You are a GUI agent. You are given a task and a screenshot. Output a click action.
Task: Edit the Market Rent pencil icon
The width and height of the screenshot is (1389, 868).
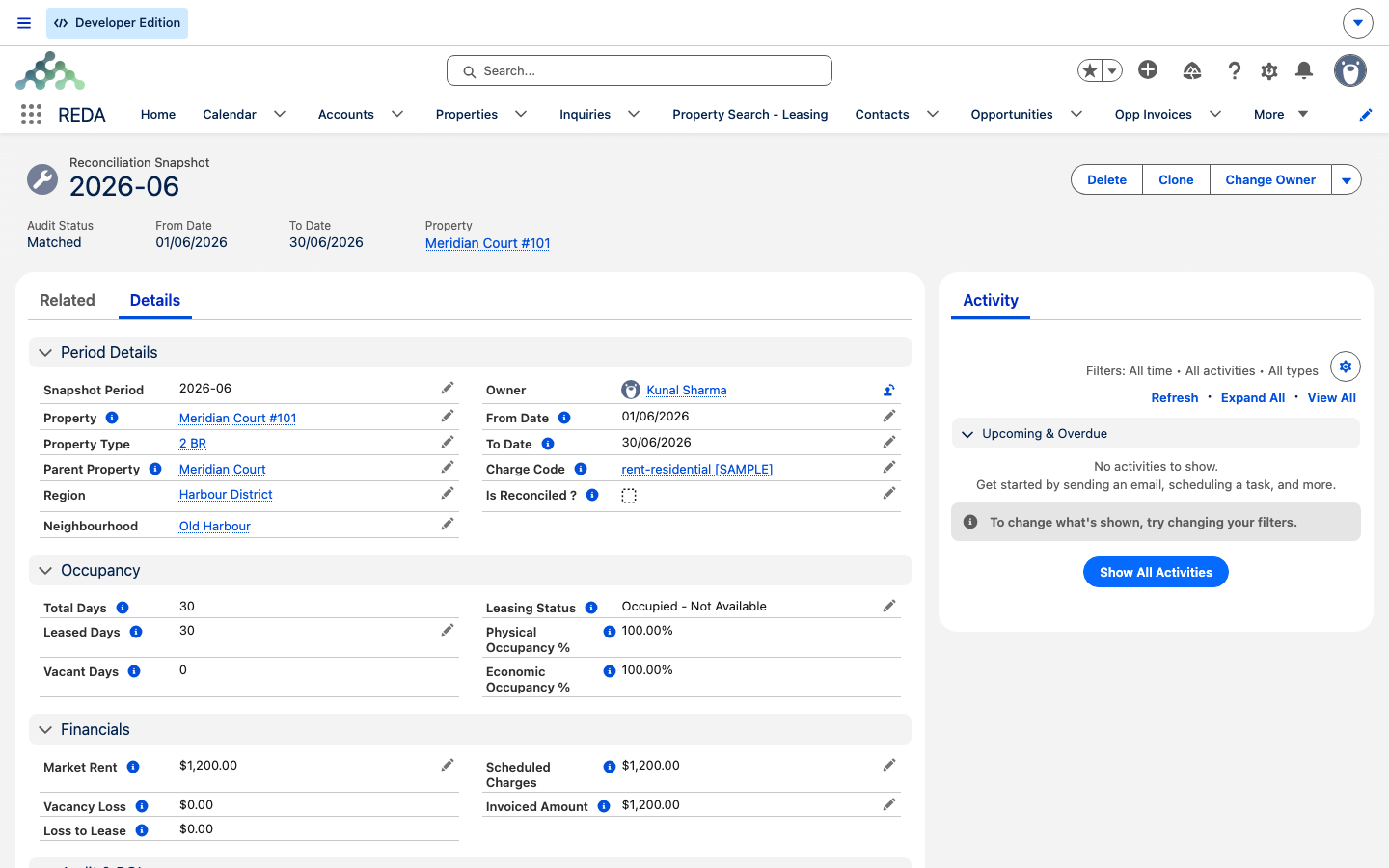[448, 765]
